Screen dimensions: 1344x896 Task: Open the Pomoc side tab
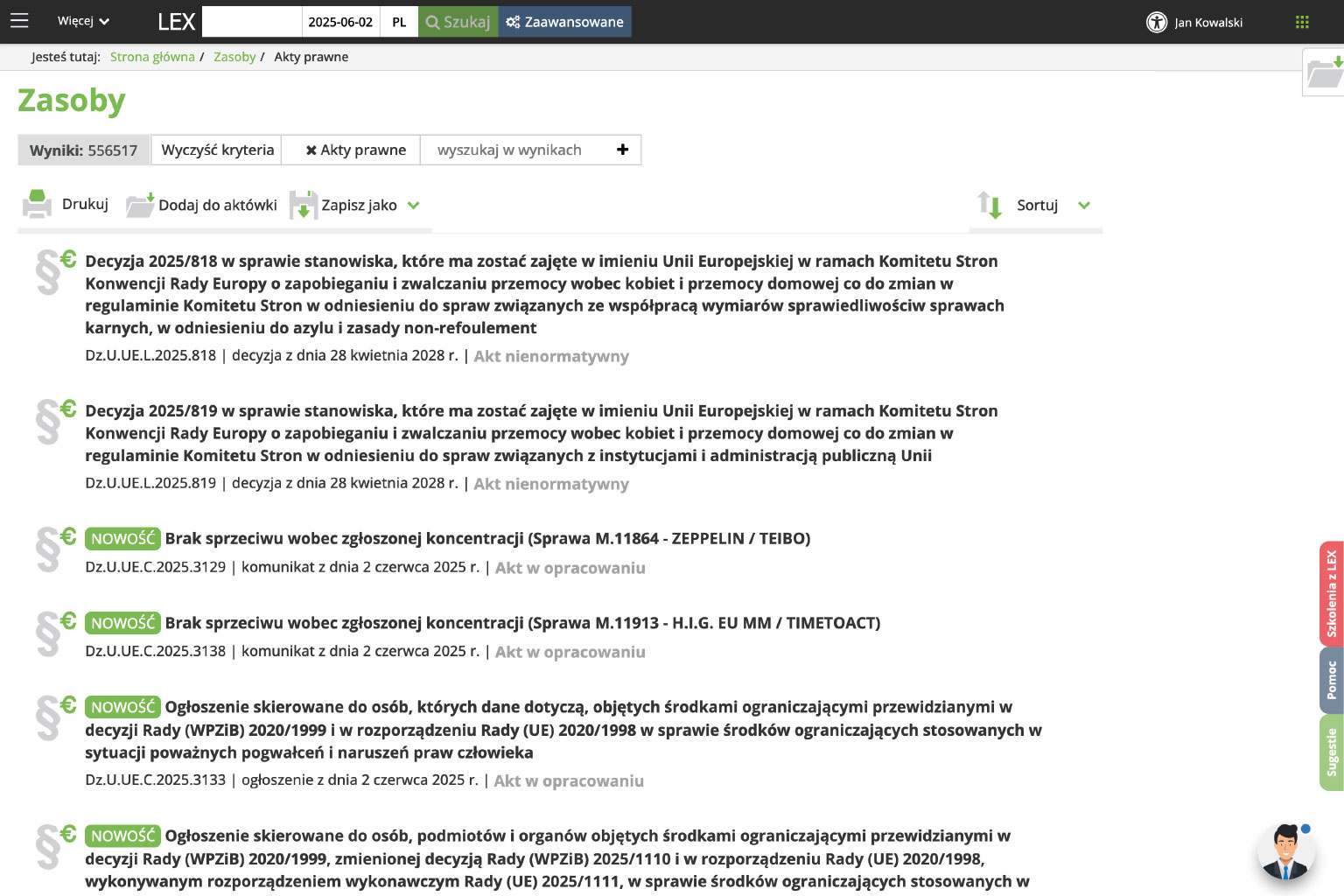pos(1331,680)
